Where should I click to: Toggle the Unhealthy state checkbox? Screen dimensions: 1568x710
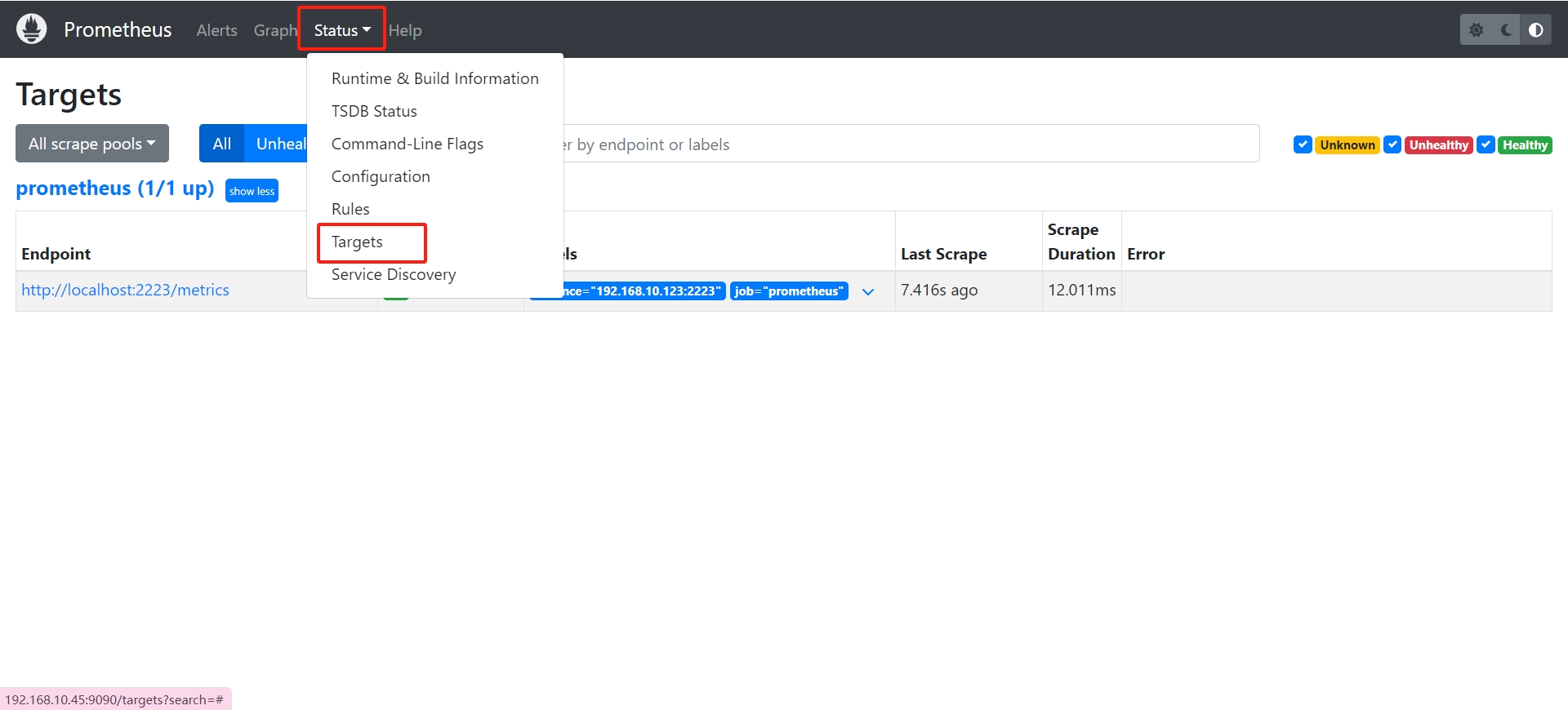pyautogui.click(x=1392, y=144)
